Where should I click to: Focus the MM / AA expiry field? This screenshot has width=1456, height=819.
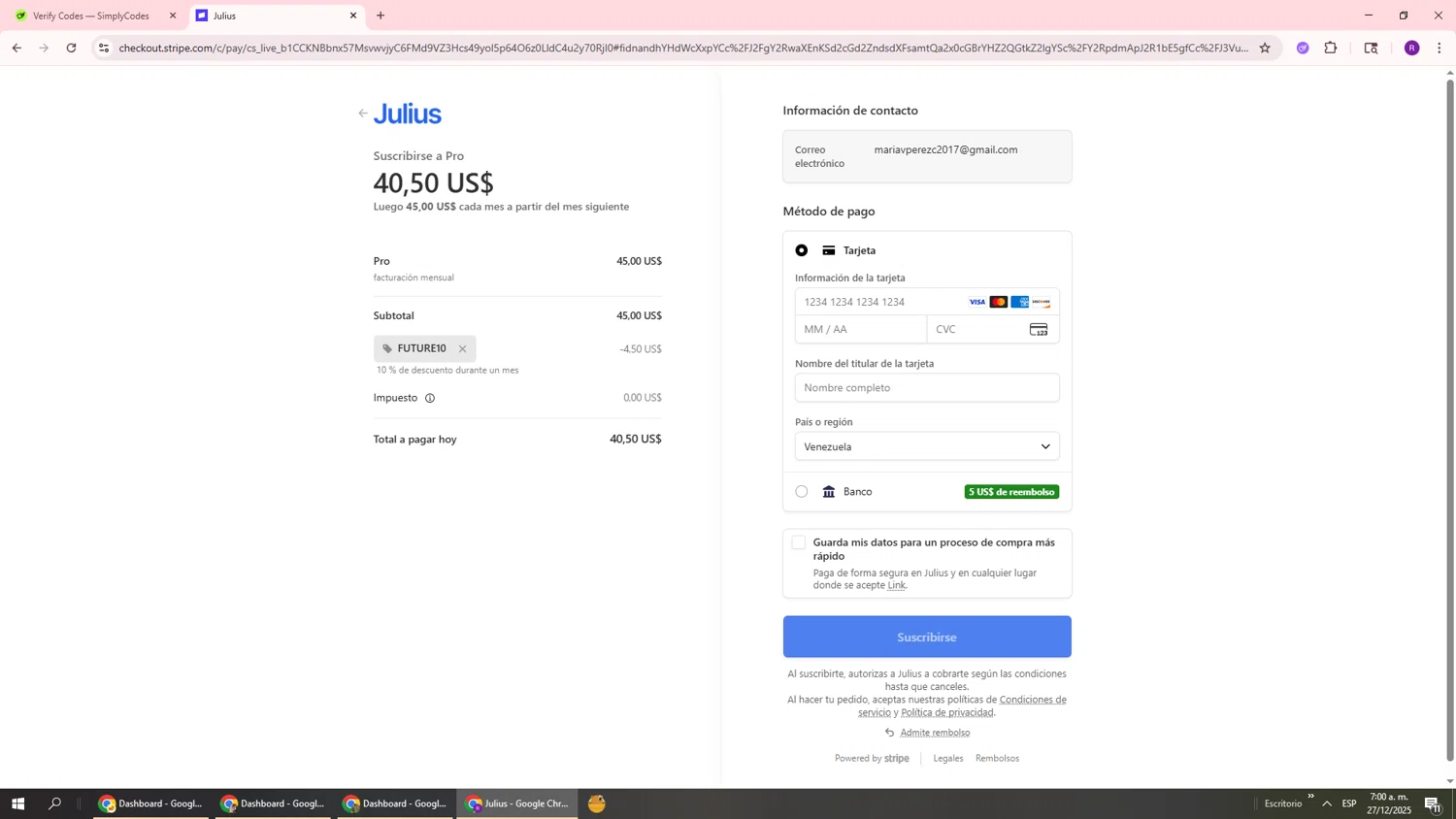click(x=861, y=330)
